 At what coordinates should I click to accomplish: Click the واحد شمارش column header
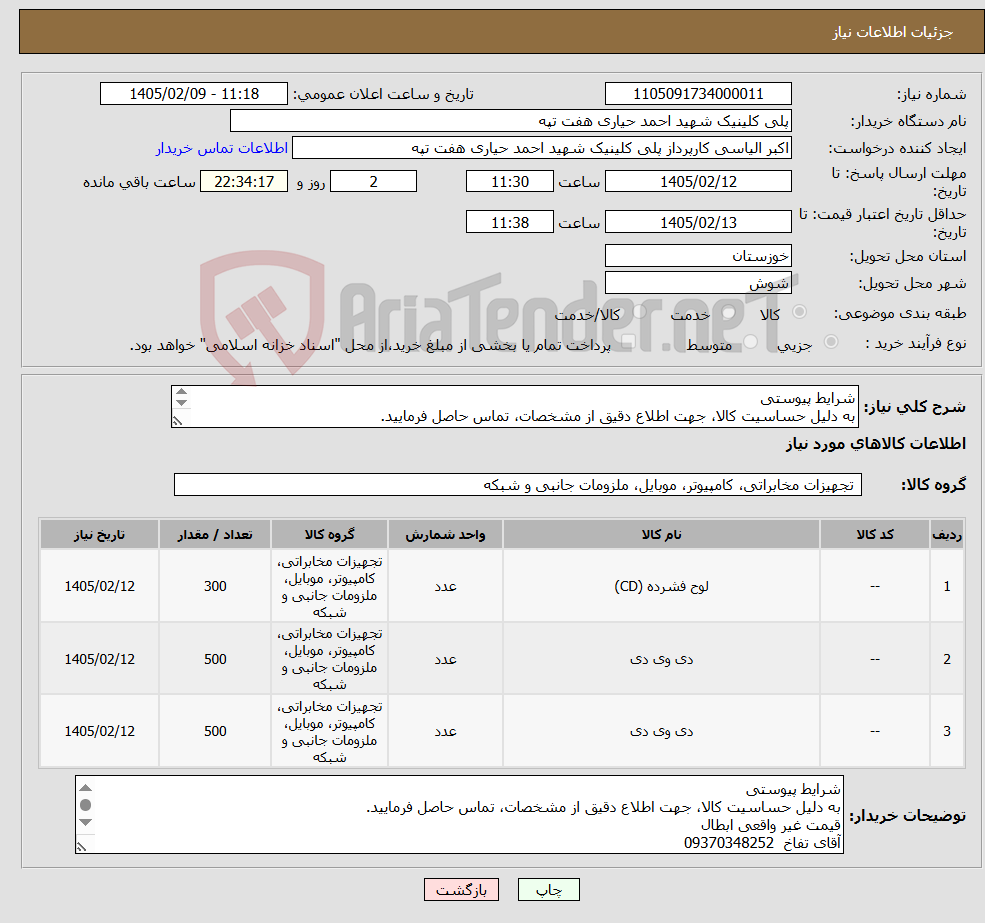tap(445, 534)
